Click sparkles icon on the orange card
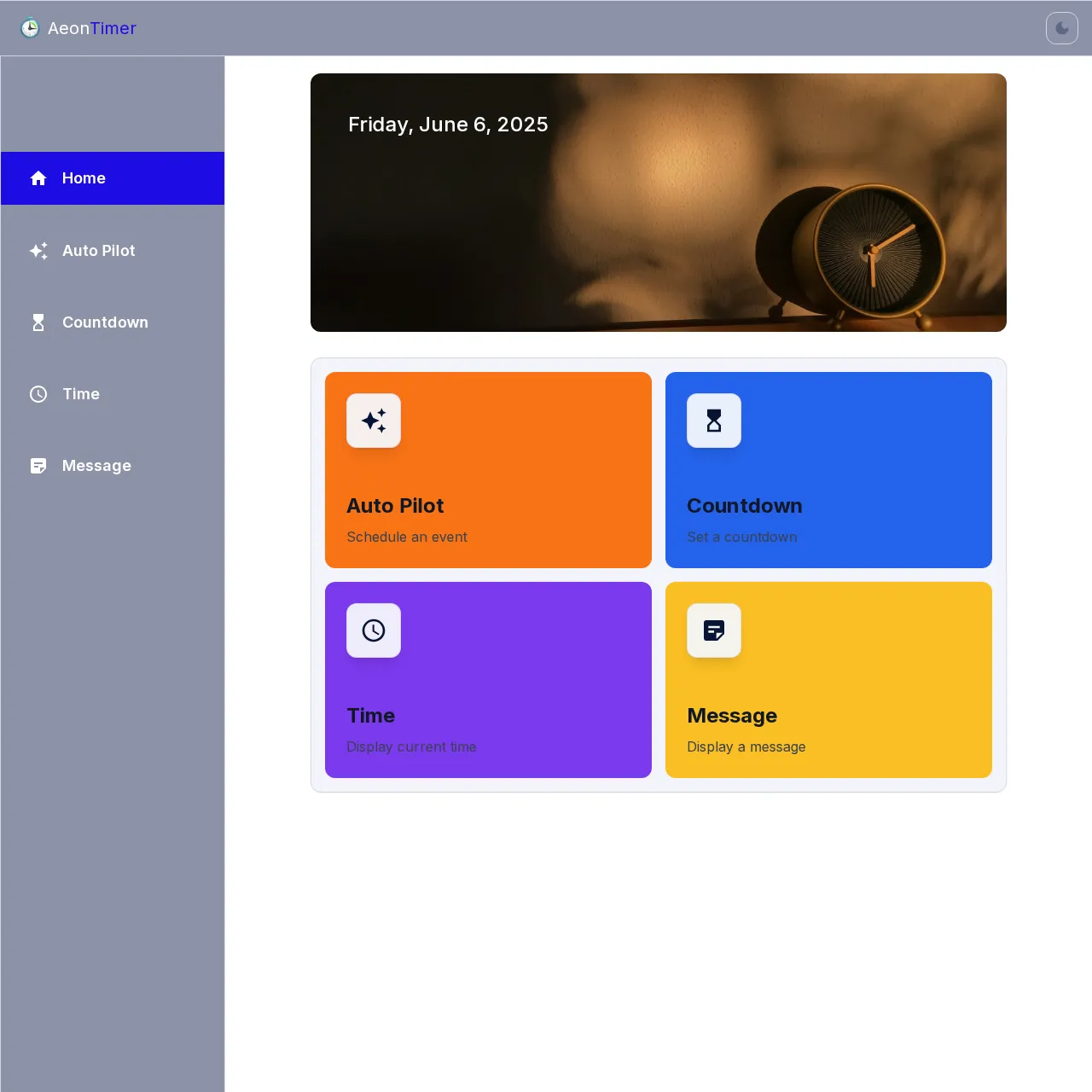This screenshot has height=1092, width=1092. [374, 421]
